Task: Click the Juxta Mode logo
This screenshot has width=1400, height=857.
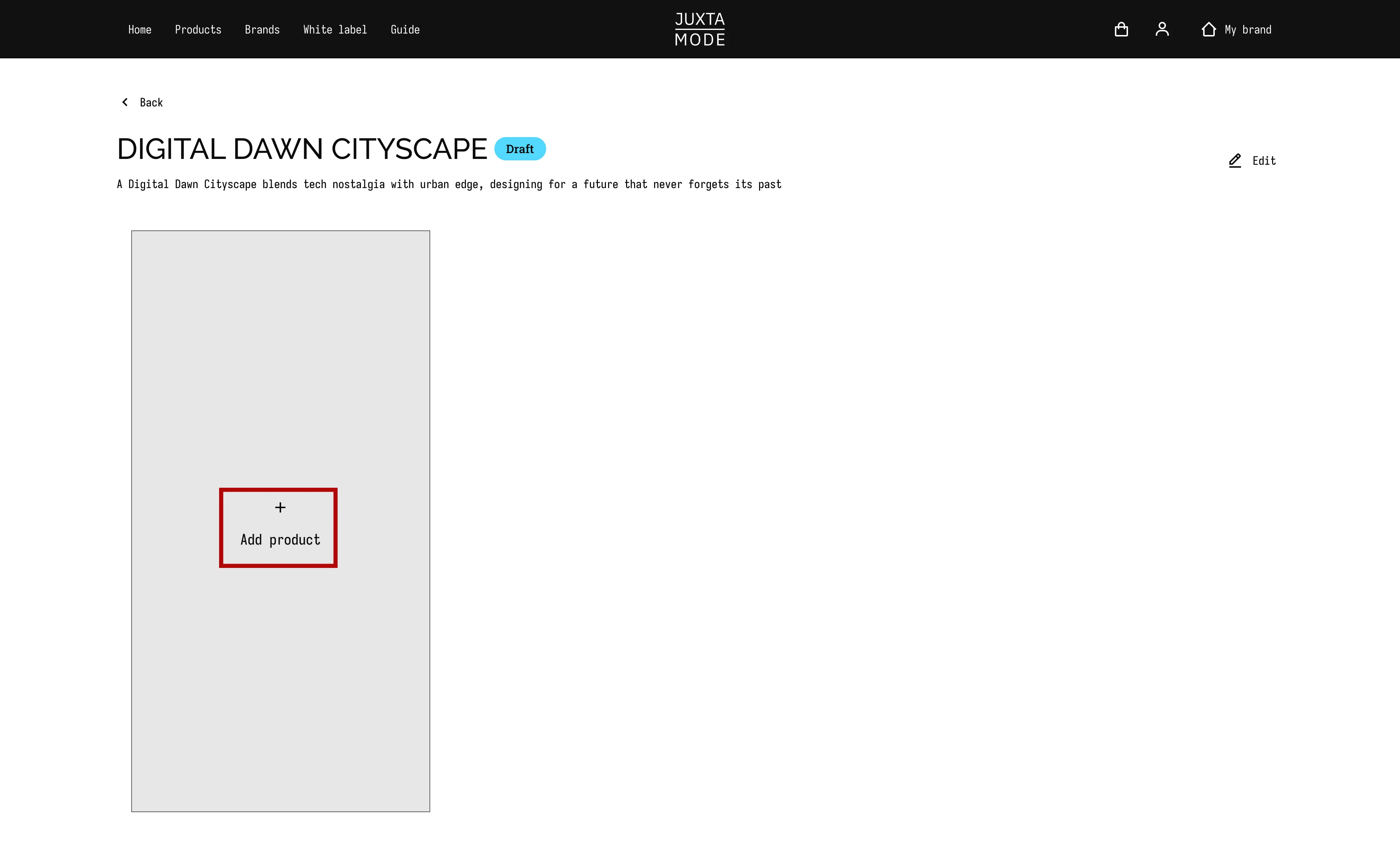Action: click(x=699, y=29)
